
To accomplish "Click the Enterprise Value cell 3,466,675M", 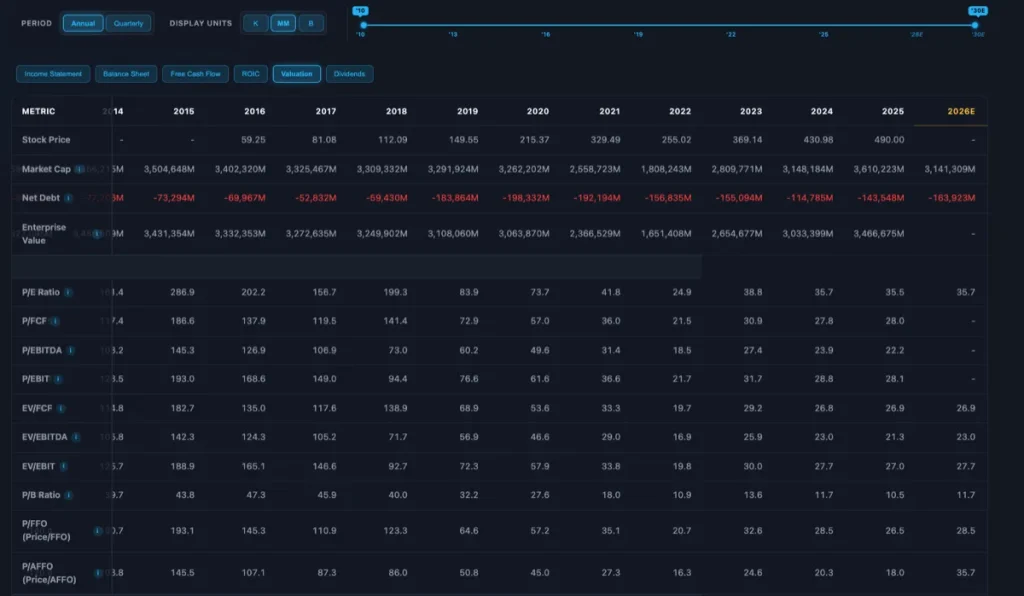I will (x=878, y=234).
